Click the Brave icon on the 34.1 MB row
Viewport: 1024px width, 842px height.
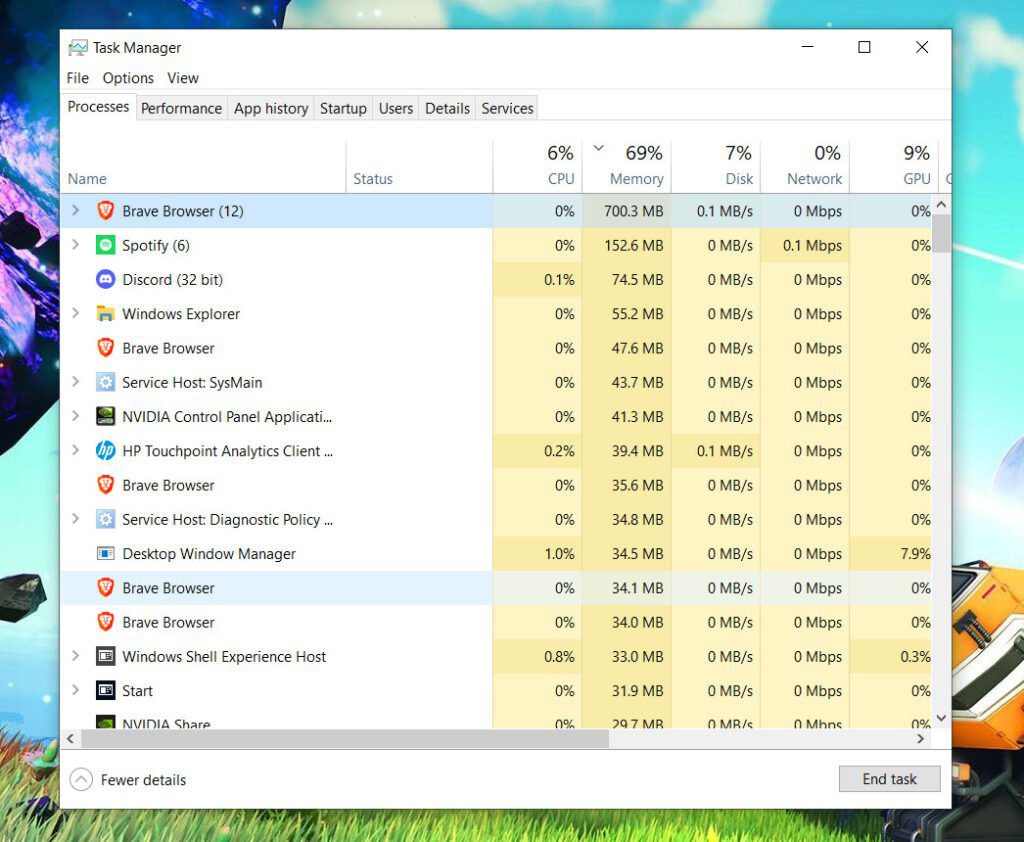[x=105, y=588]
